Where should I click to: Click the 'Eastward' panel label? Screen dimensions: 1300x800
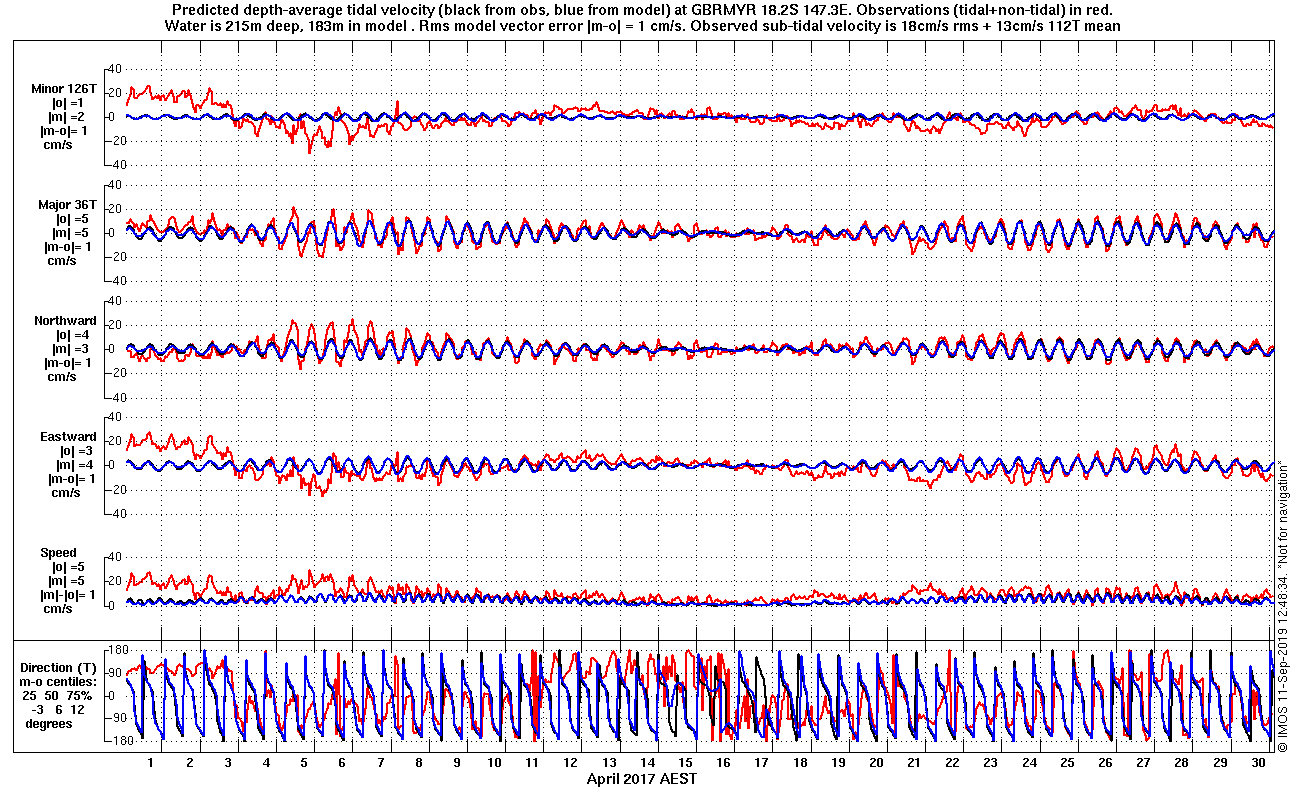coord(68,437)
